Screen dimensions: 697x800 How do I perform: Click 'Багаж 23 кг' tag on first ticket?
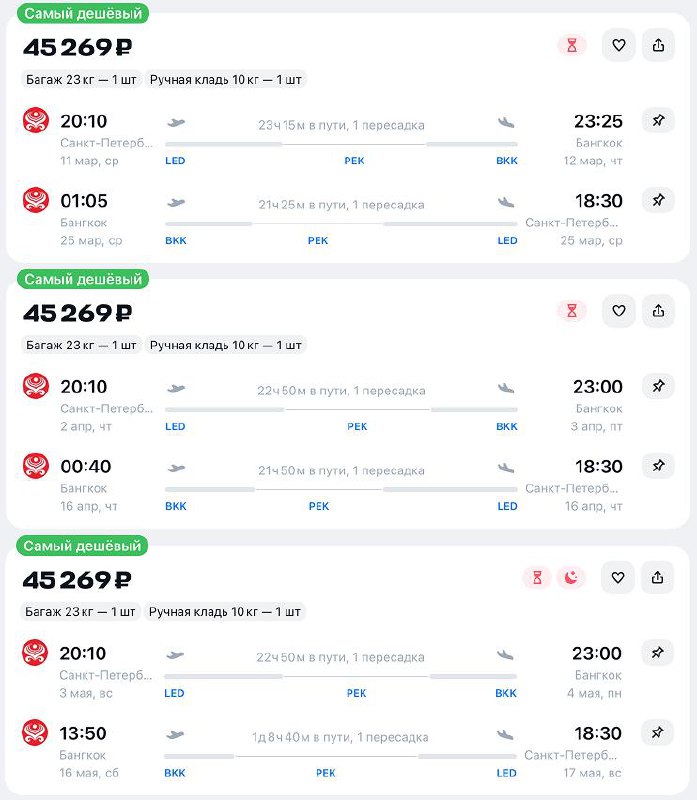click(x=81, y=80)
